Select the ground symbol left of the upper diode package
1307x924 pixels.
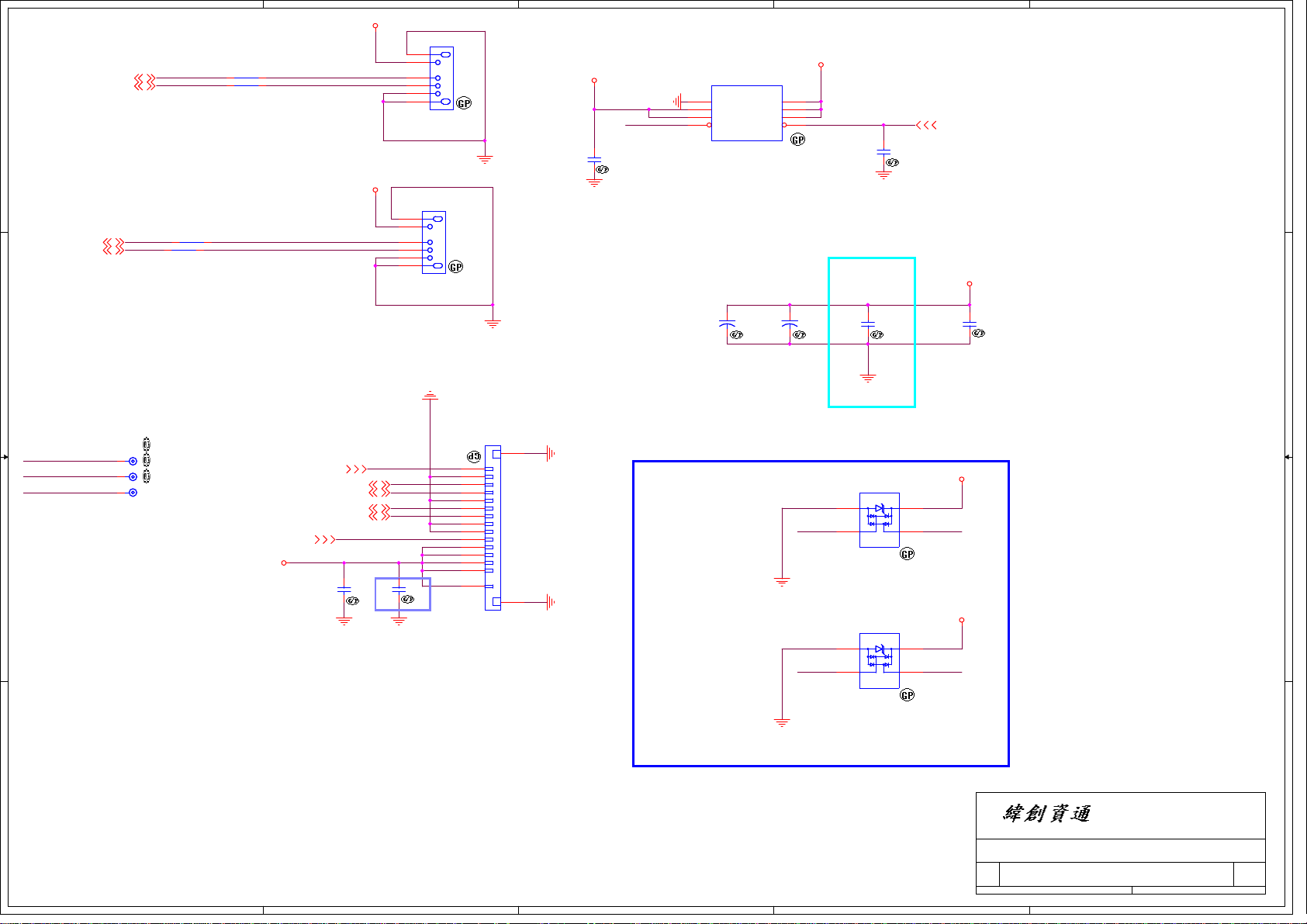click(782, 582)
